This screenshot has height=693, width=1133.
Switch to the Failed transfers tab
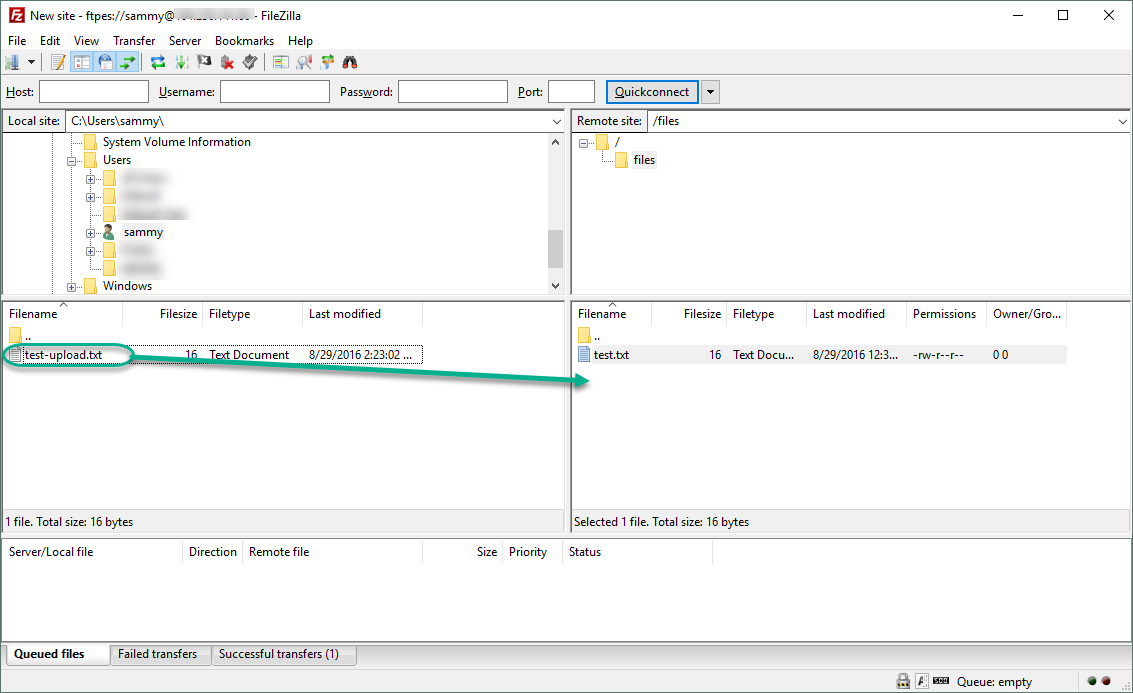tap(158, 654)
